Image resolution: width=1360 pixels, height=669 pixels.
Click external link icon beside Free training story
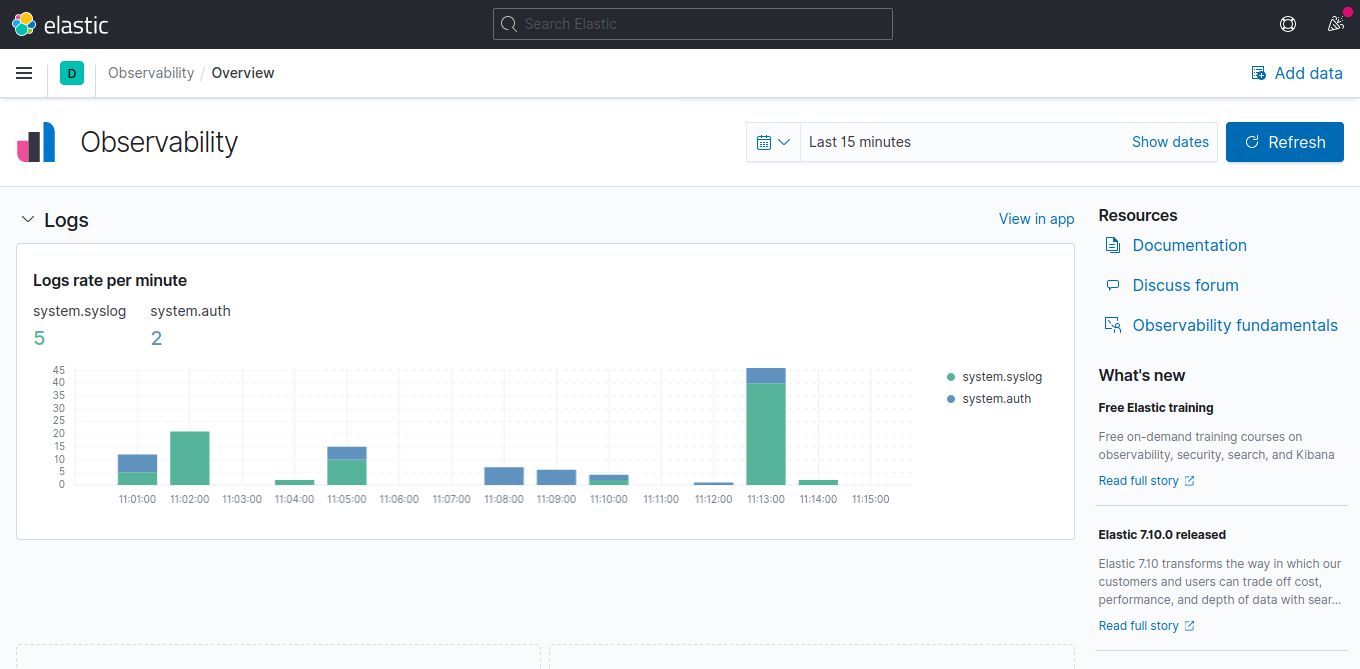[x=1189, y=481]
